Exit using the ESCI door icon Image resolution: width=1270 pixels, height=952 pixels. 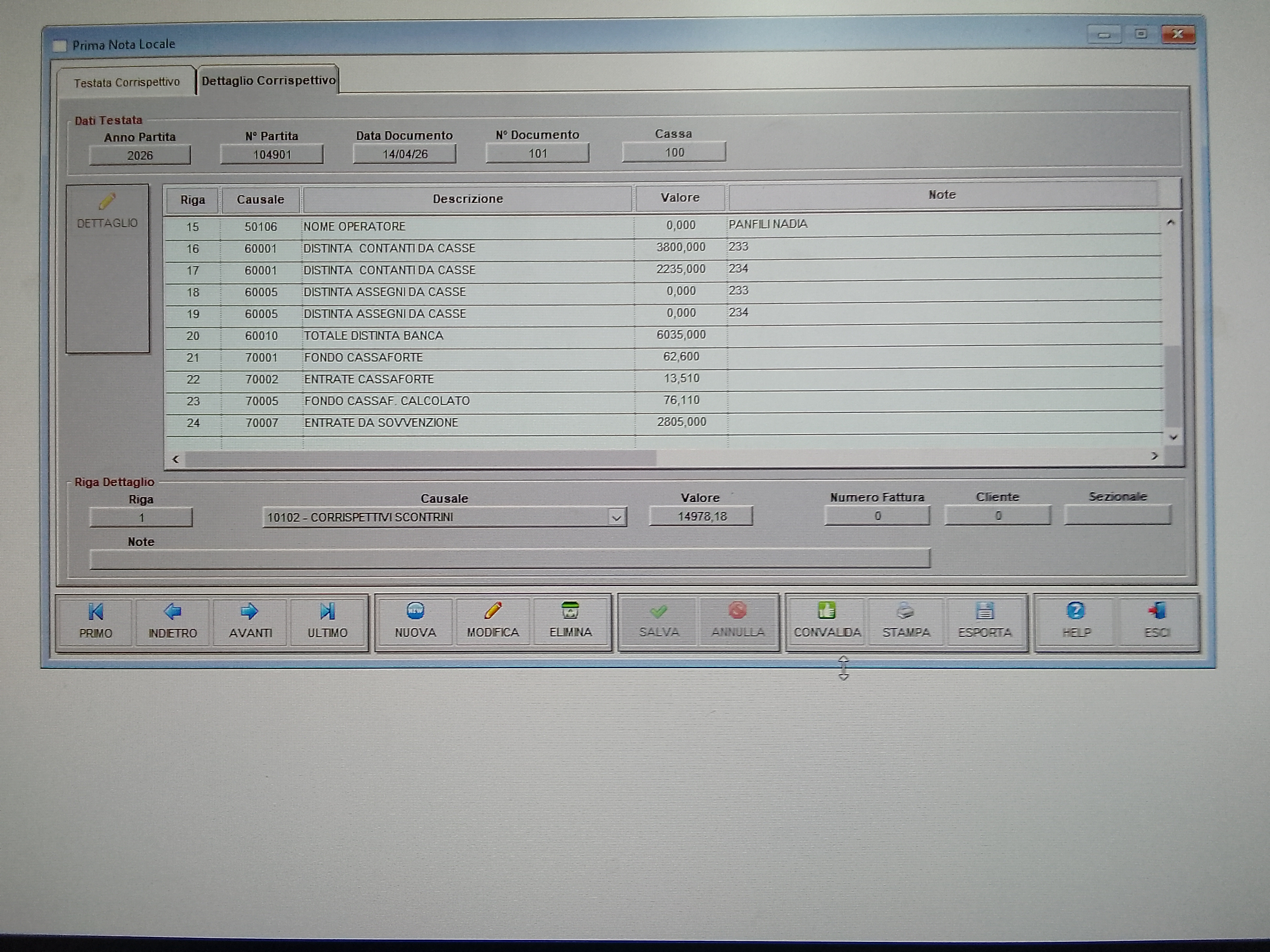pos(1157,611)
